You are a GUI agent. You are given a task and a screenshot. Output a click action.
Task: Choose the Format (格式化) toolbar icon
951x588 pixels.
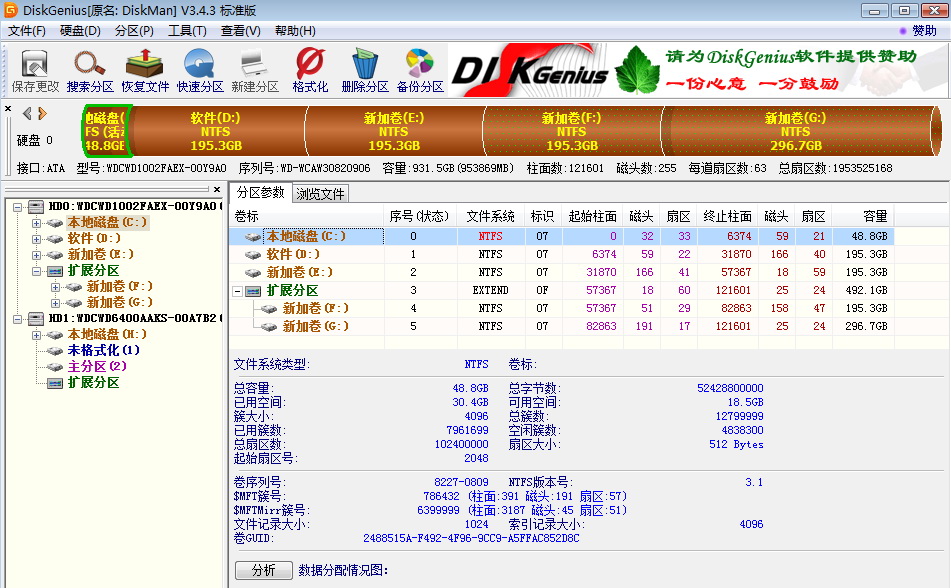pyautogui.click(x=310, y=71)
